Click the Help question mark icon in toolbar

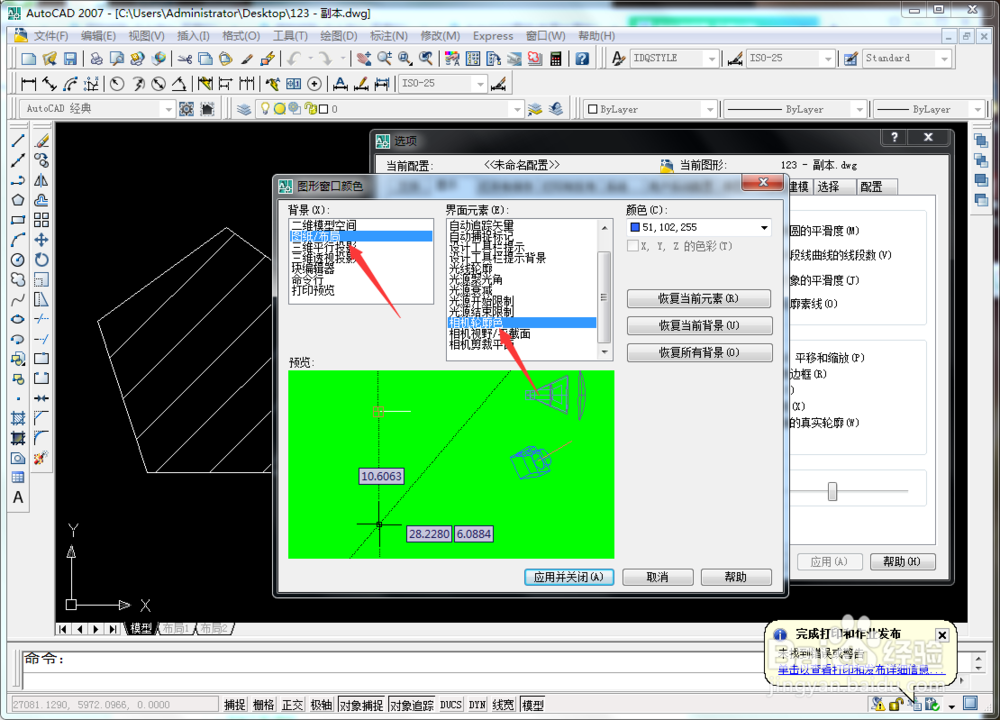pyautogui.click(x=582, y=59)
